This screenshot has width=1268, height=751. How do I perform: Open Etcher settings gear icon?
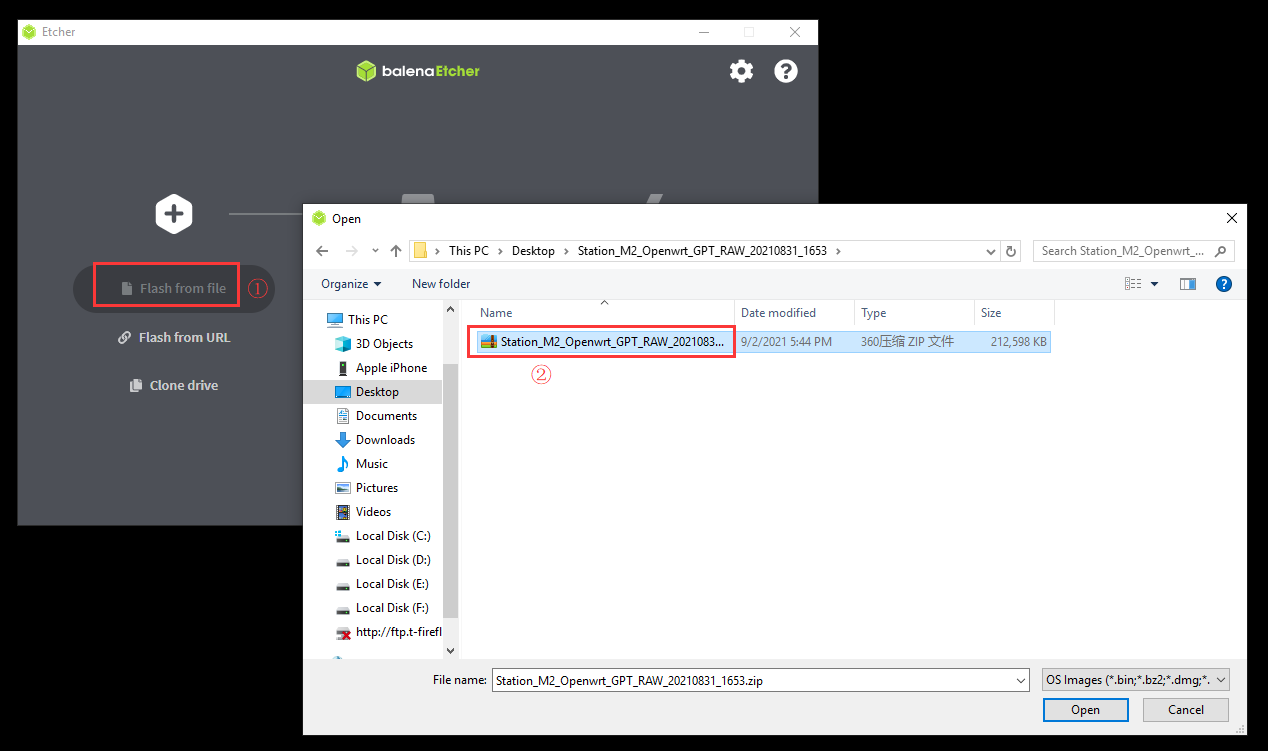(x=741, y=71)
